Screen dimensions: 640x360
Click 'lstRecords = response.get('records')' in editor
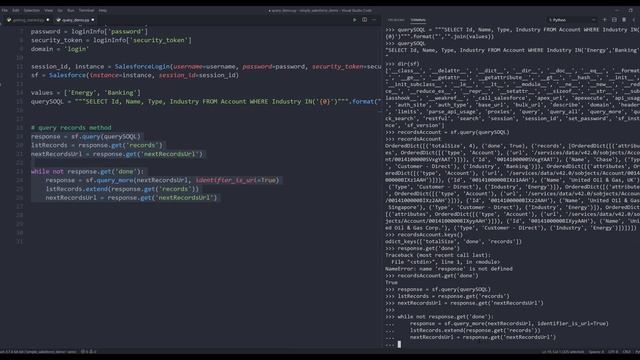tap(96, 145)
